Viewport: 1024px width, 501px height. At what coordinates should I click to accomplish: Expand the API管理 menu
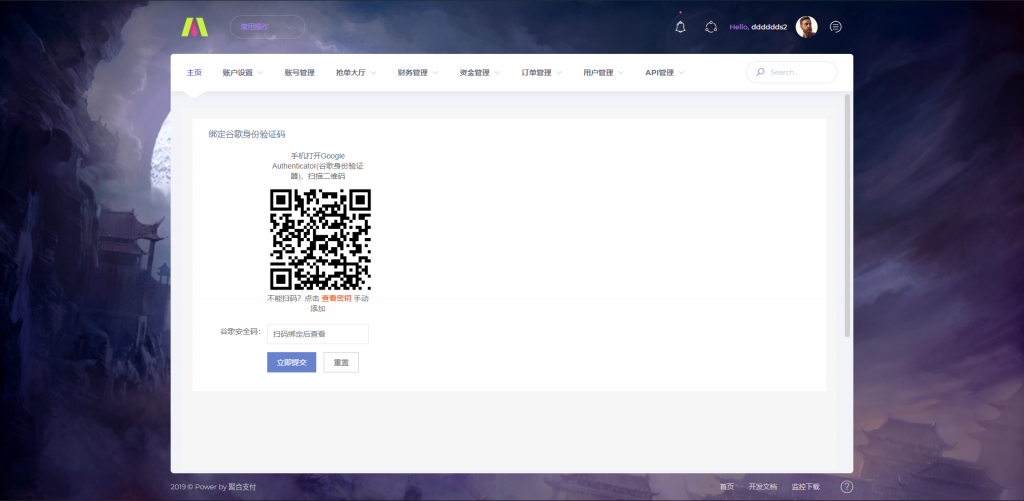[665, 73]
